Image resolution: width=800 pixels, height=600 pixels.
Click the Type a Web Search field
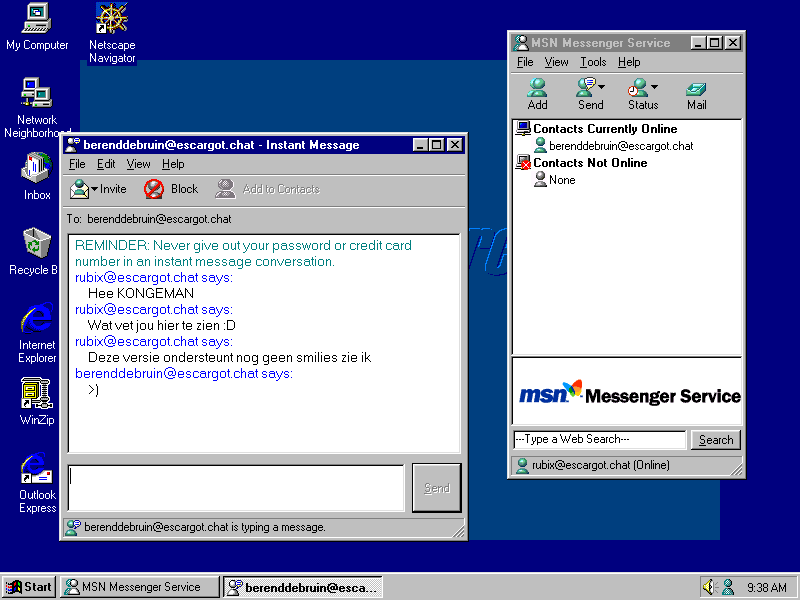tap(599, 440)
